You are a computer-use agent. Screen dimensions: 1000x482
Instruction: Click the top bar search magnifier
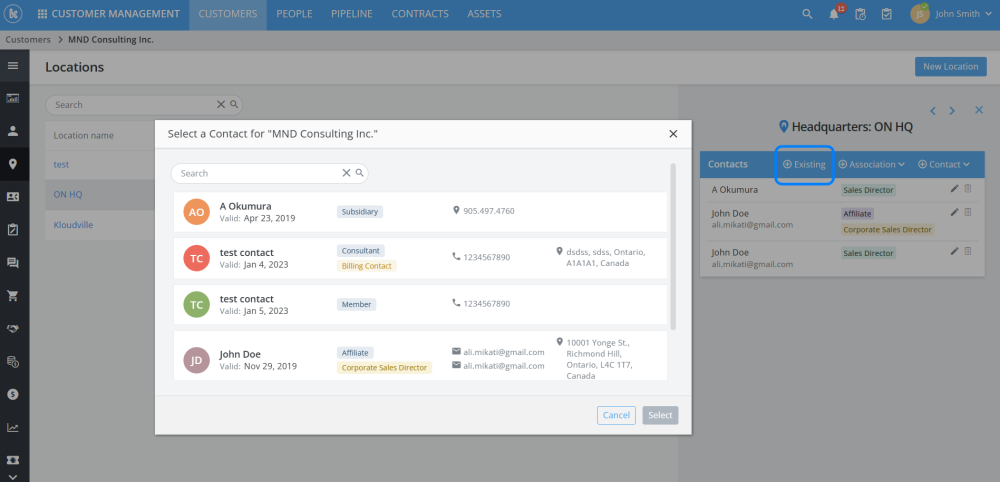[808, 15]
